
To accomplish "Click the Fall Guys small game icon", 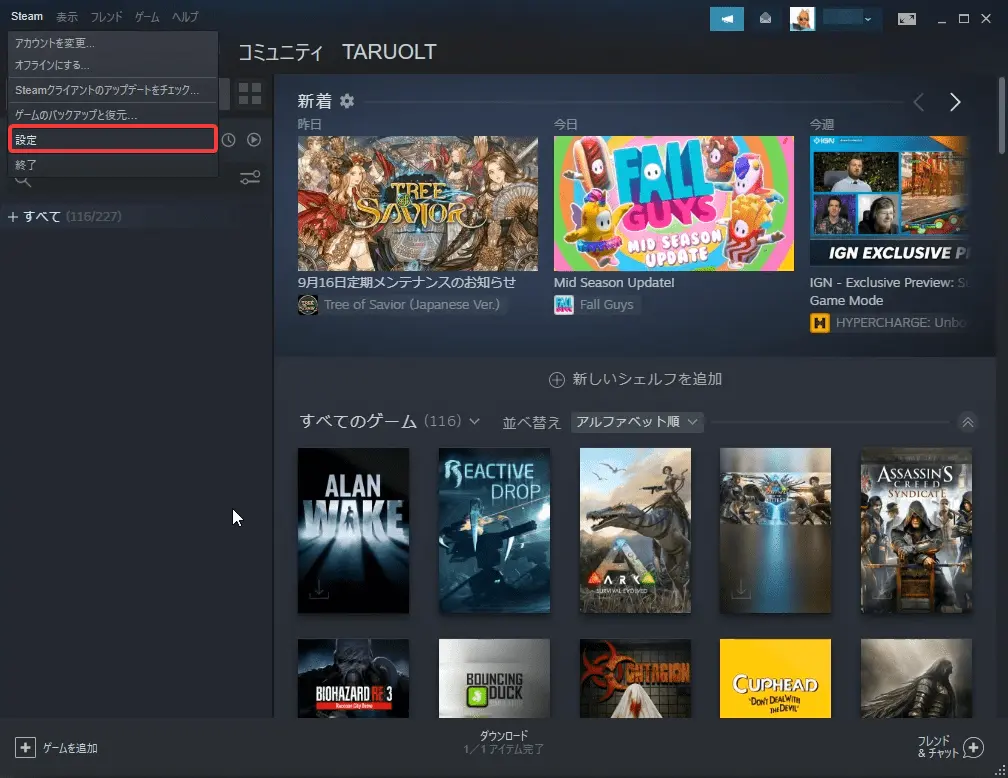I will 564,305.
